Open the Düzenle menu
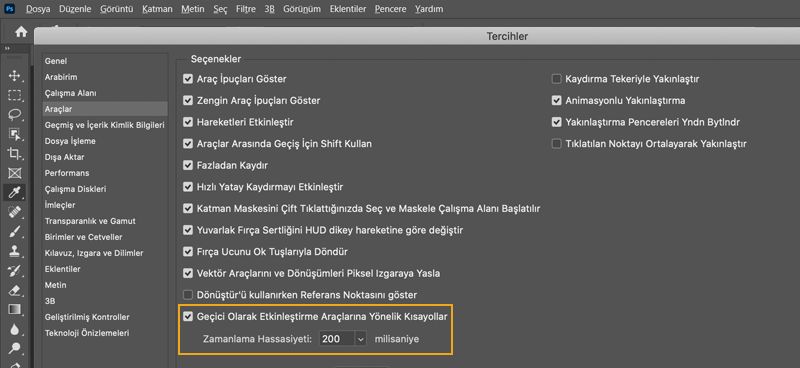800x368 pixels. coord(75,9)
